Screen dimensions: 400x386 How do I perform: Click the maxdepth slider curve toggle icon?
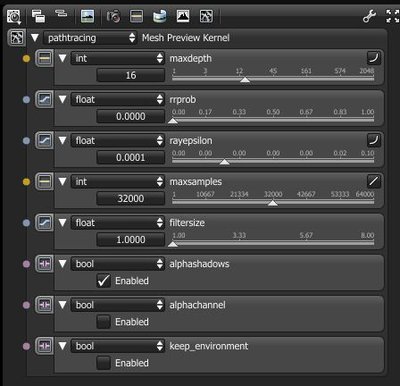(x=374, y=58)
